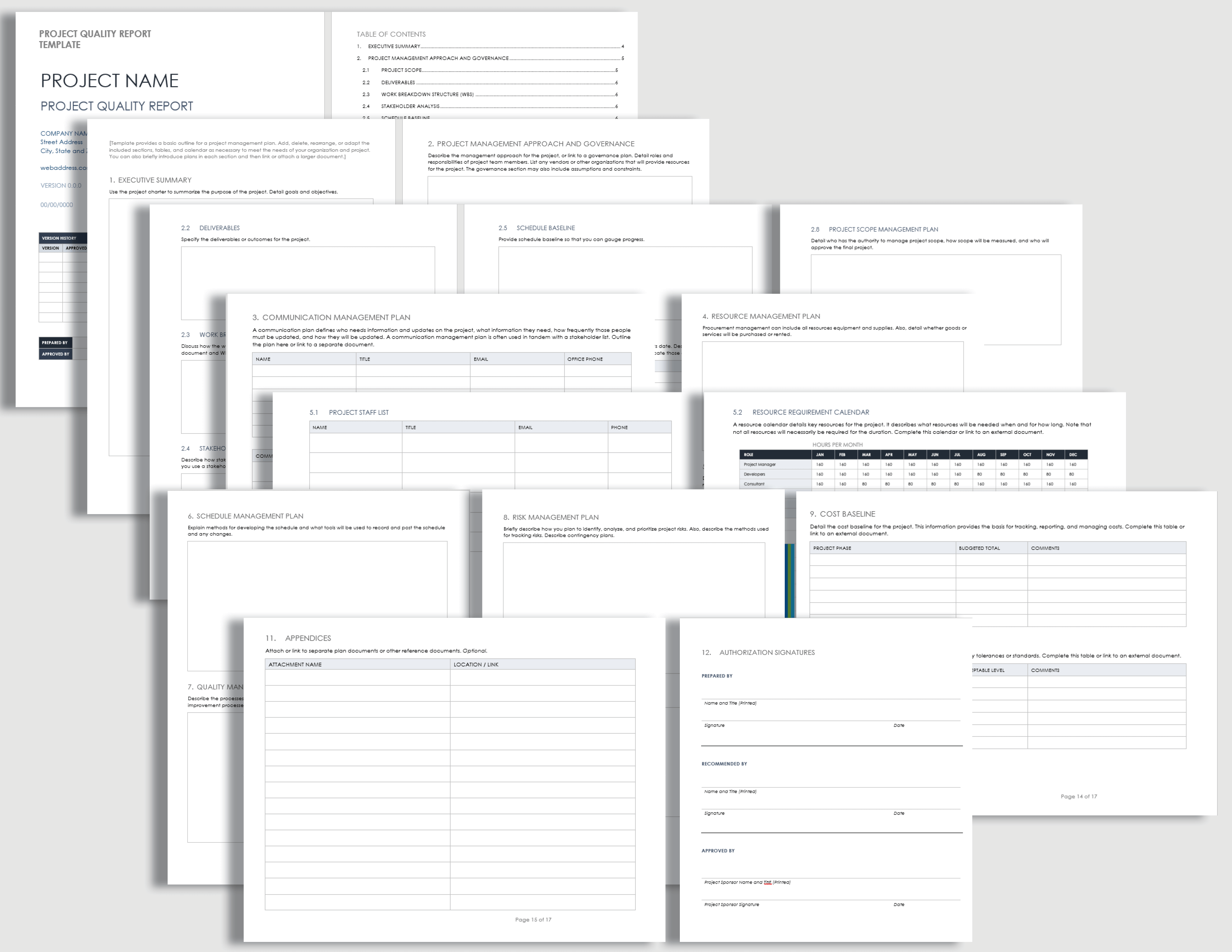Click the 'PROJECT NAME' title on the cover page
The height and width of the screenshot is (952, 1232).
tap(109, 81)
